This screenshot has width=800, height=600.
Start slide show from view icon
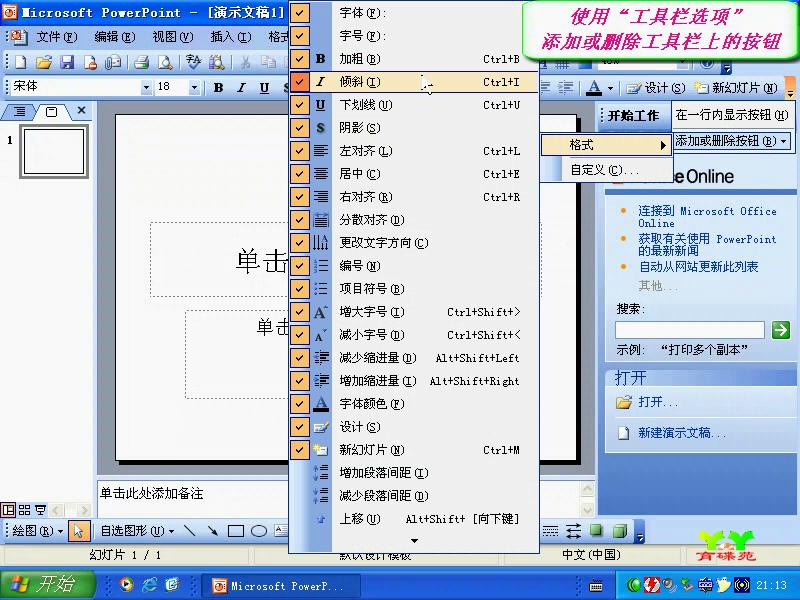coord(40,510)
